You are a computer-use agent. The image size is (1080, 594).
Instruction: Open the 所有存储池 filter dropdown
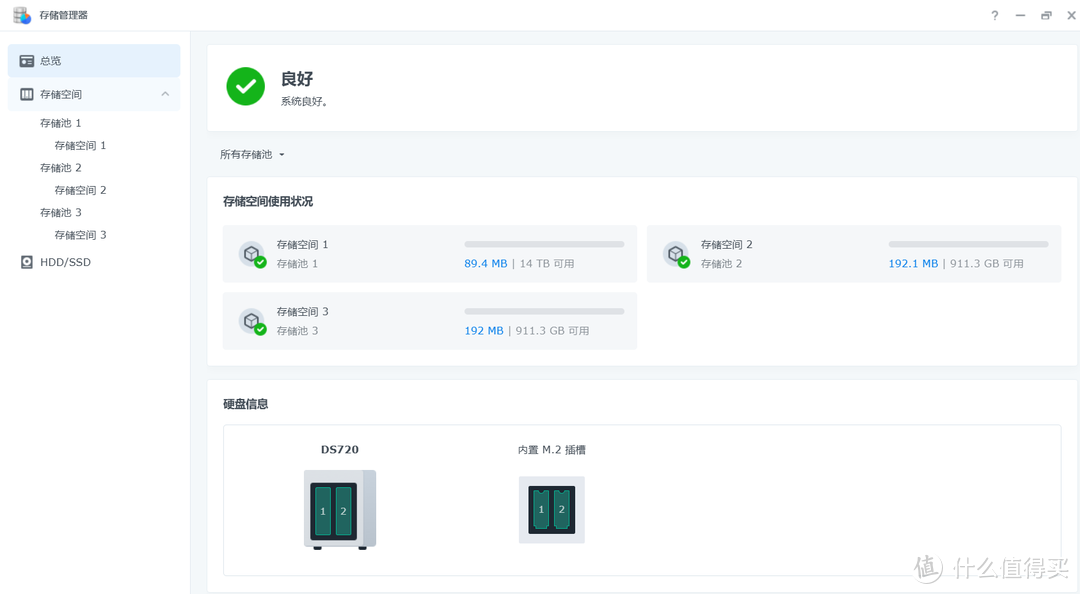(x=251, y=154)
